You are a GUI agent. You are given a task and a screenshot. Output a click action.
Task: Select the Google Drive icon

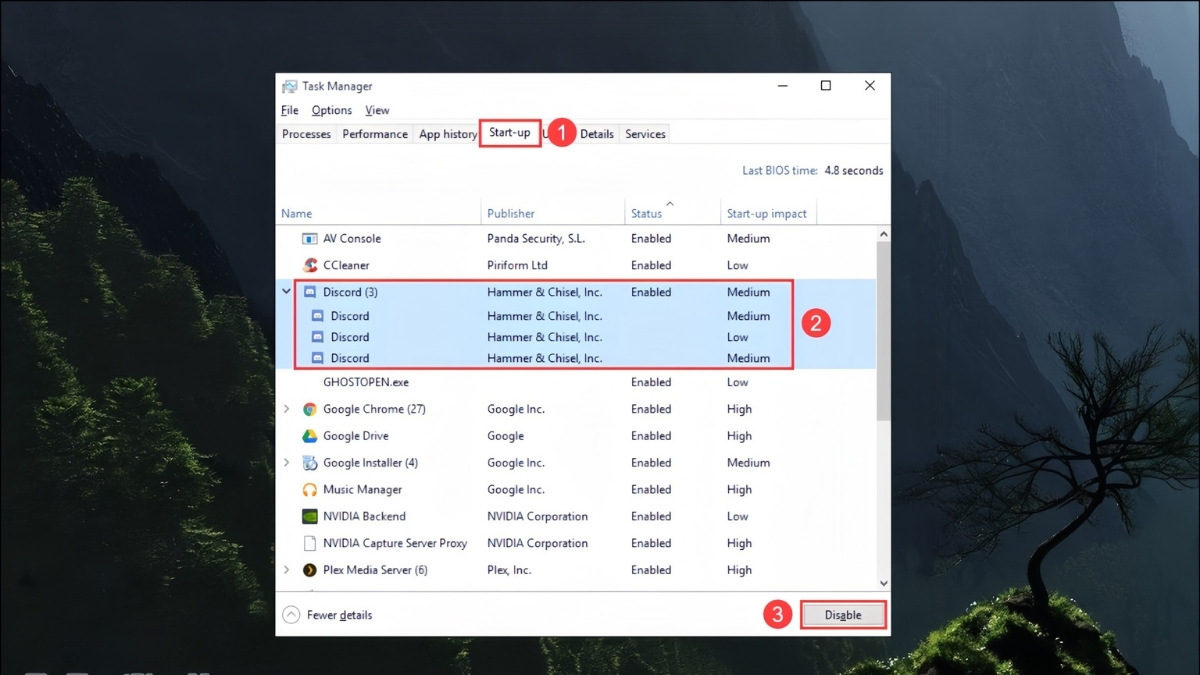[310, 437]
